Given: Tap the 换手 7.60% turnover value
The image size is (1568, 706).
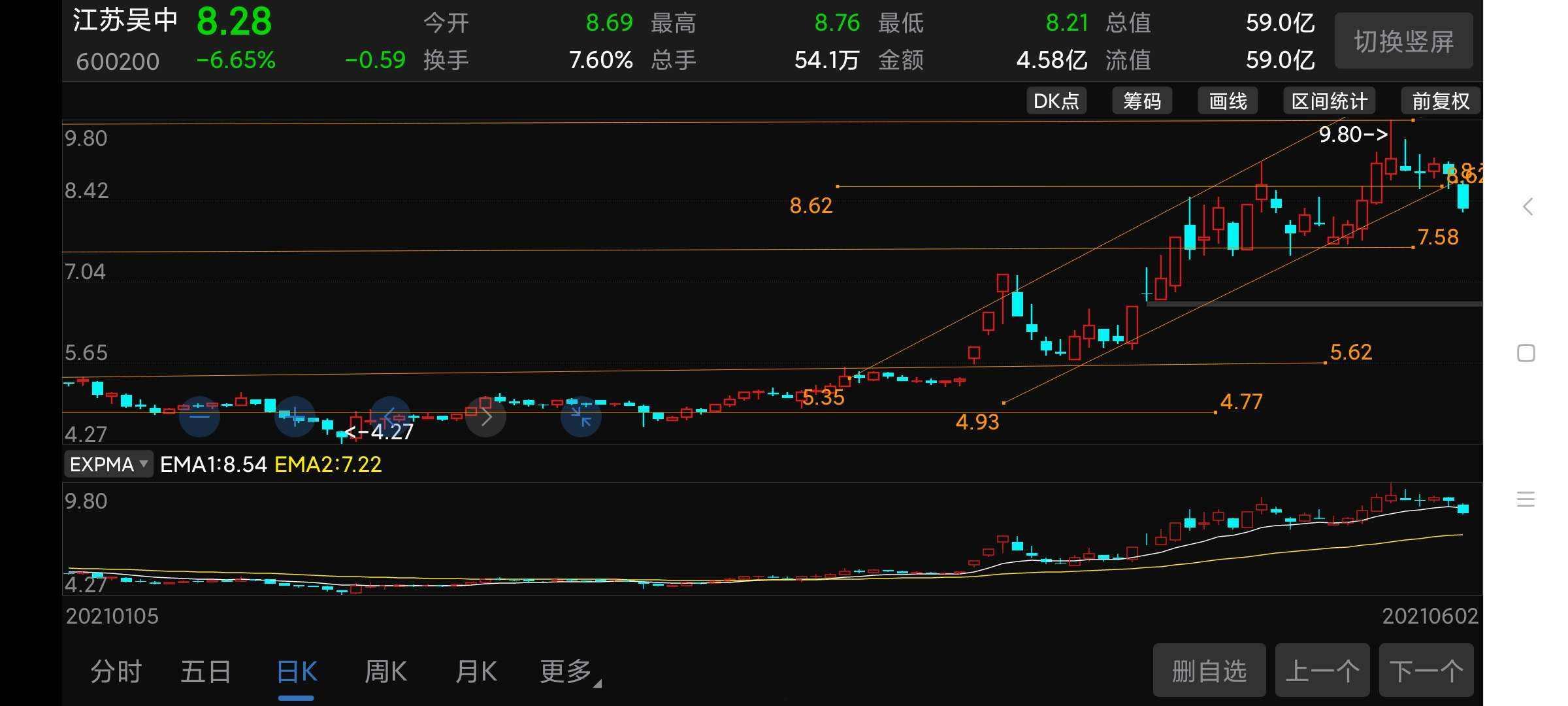Looking at the screenshot, I should (601, 60).
